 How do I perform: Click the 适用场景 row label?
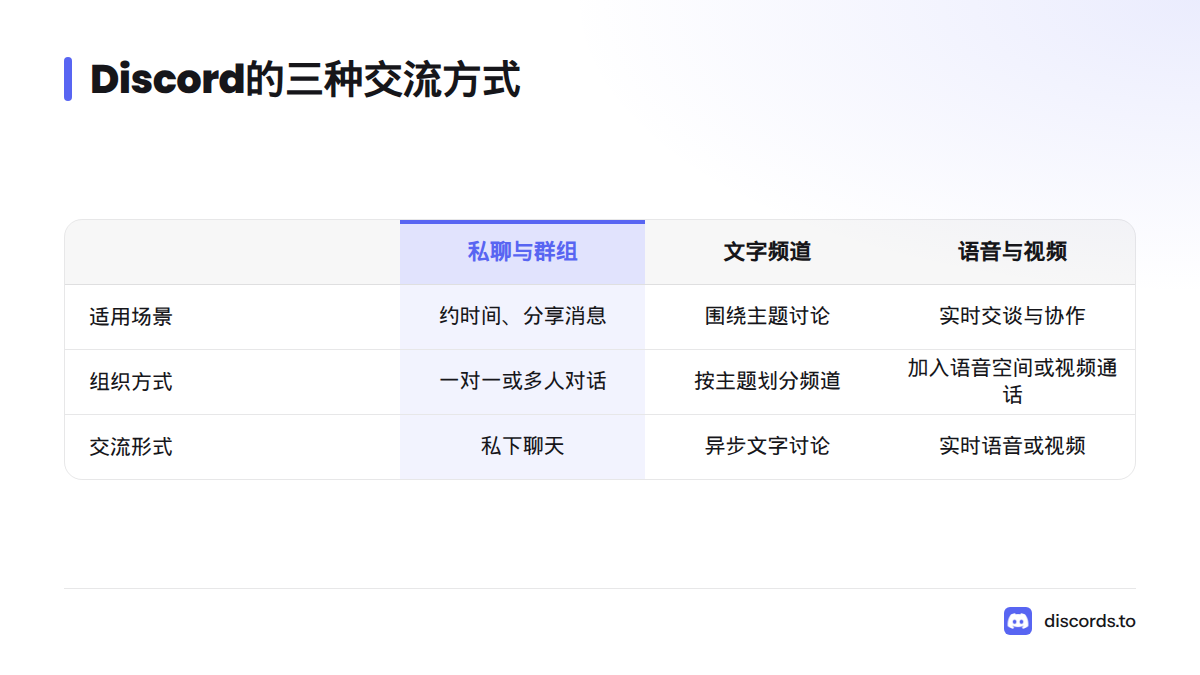tap(131, 317)
